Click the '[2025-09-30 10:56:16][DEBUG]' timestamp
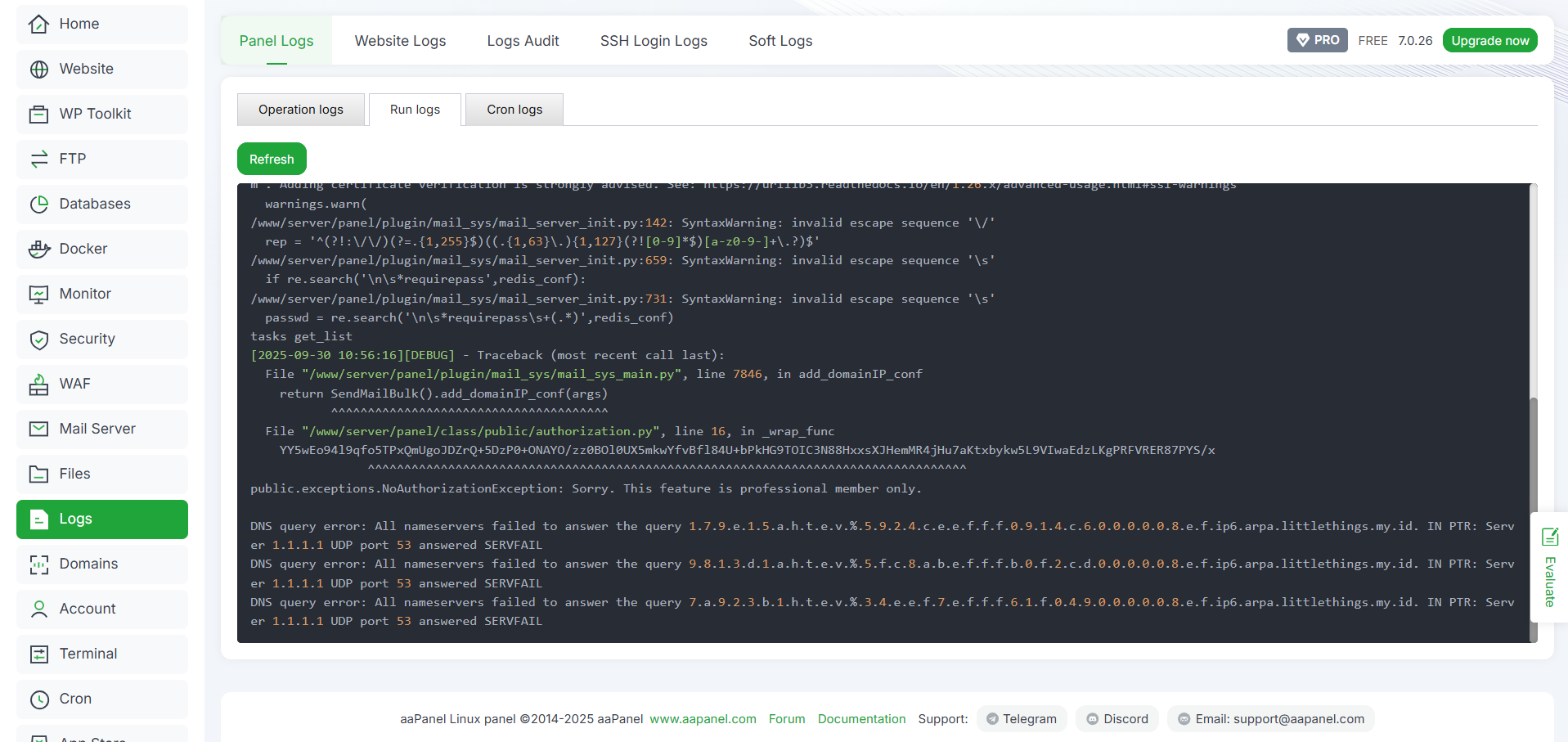 click(353, 355)
